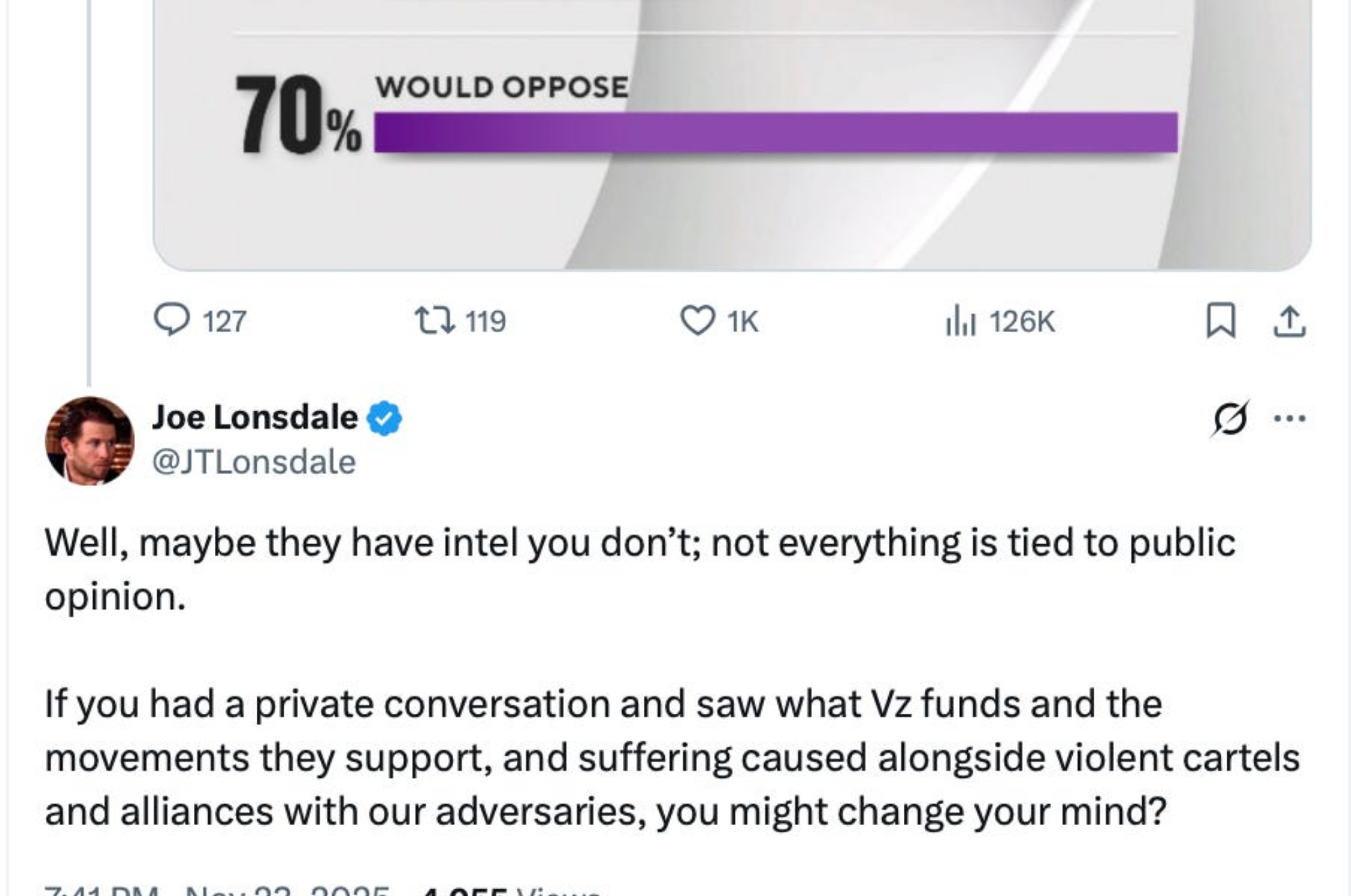This screenshot has width=1351, height=896.
Task: Click the Joe Lonsdale display name
Action: 255,417
